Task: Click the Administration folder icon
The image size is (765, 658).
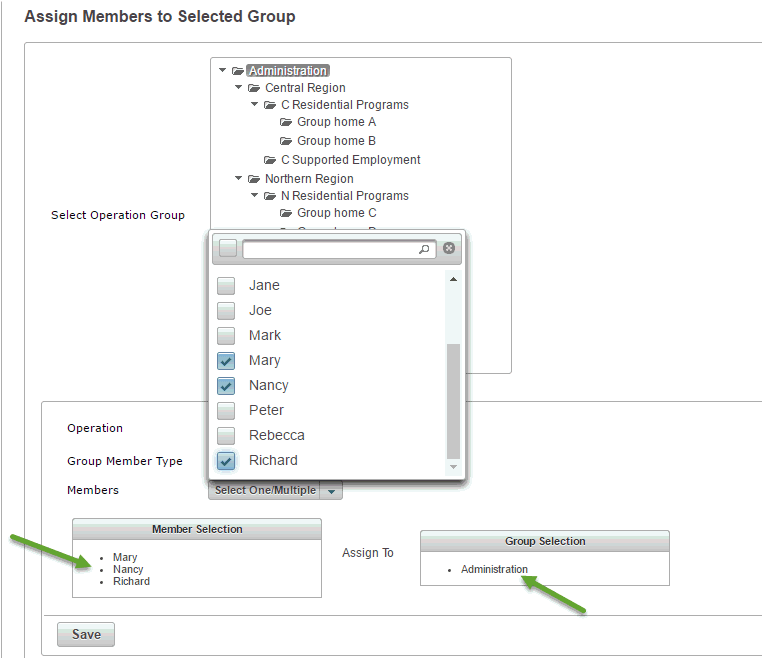Action: [238, 71]
